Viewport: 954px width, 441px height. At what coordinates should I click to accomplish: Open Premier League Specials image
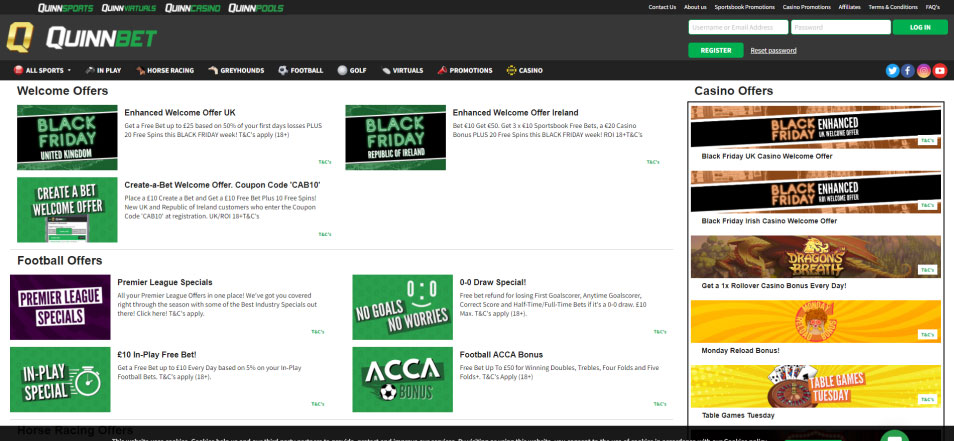tap(60, 307)
